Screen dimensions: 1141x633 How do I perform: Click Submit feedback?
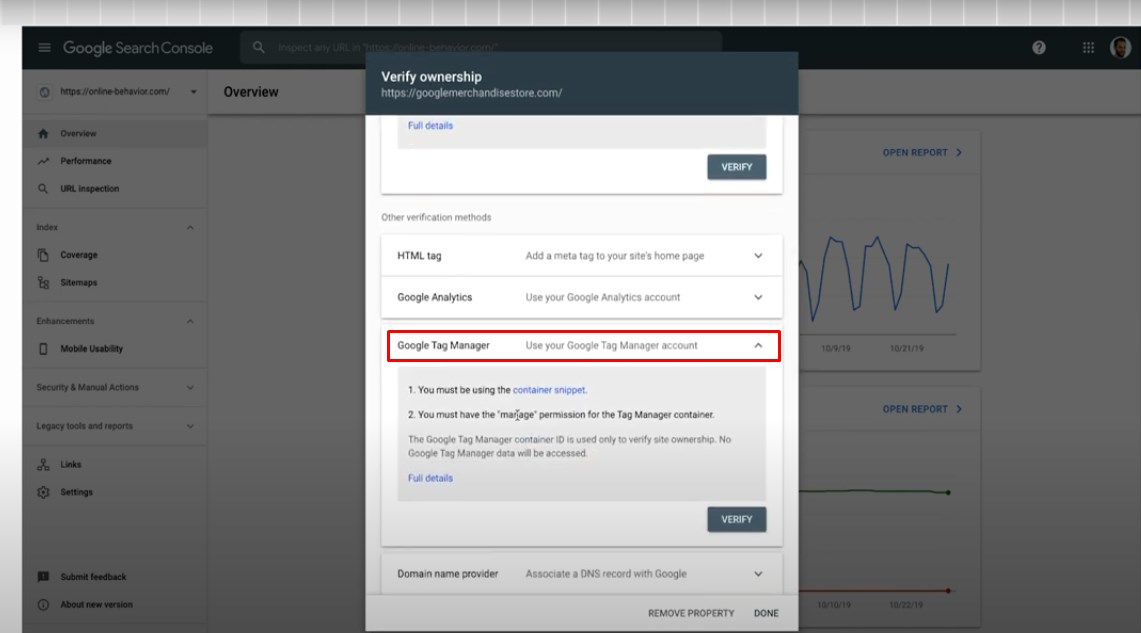[x=93, y=577]
